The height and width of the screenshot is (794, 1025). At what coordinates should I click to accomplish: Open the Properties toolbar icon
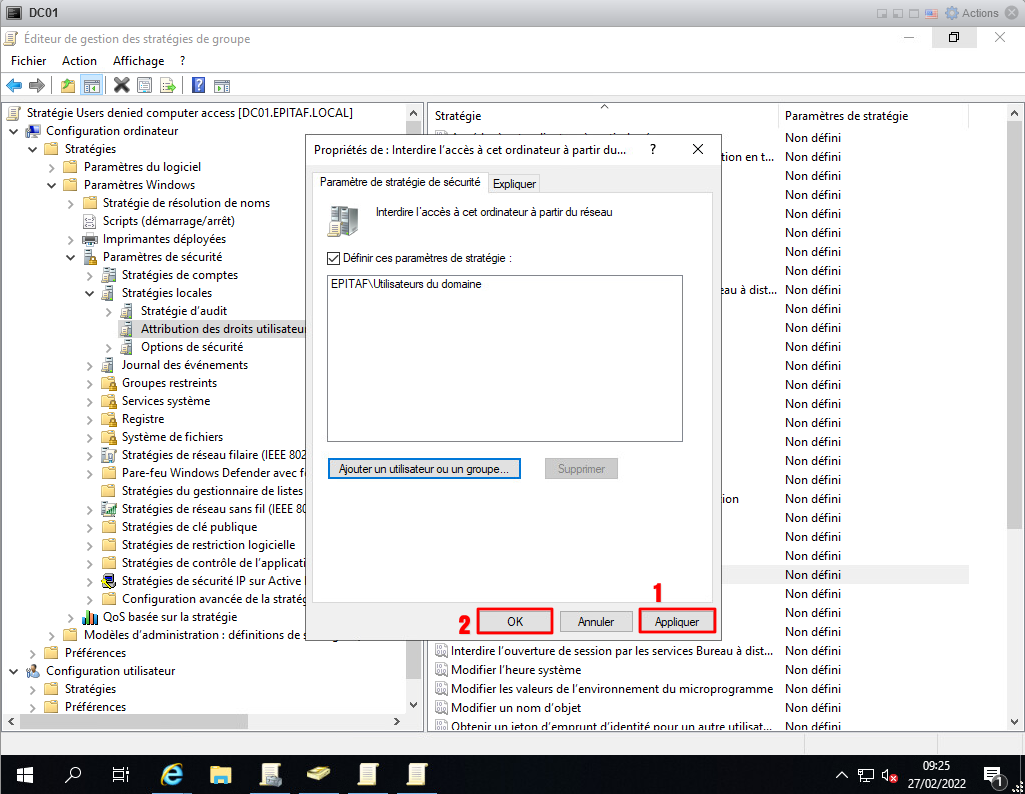[x=144, y=85]
